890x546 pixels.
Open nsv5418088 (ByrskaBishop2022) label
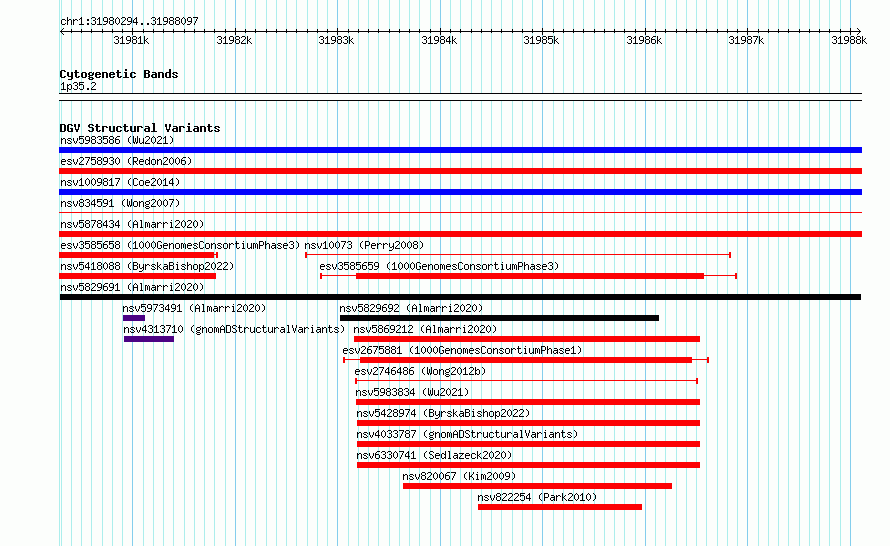click(147, 266)
